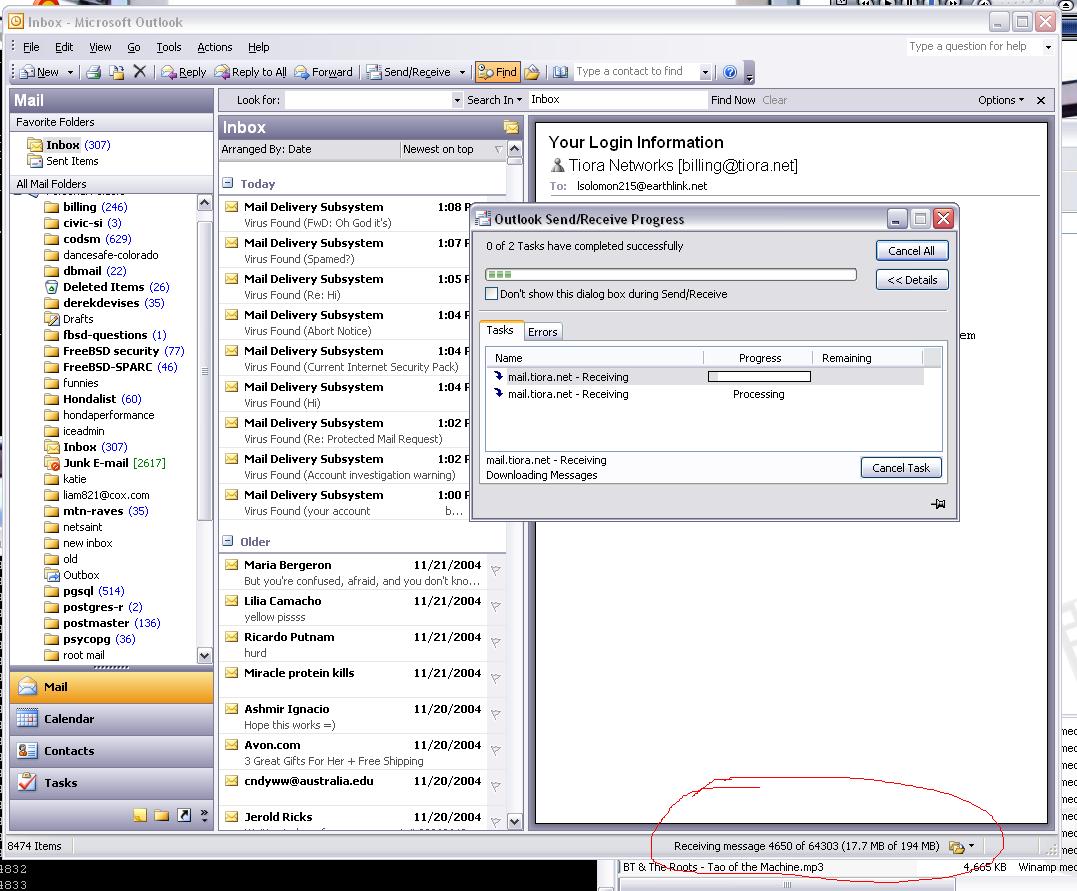Switch to the Errors tab
1077x891 pixels.
click(542, 332)
